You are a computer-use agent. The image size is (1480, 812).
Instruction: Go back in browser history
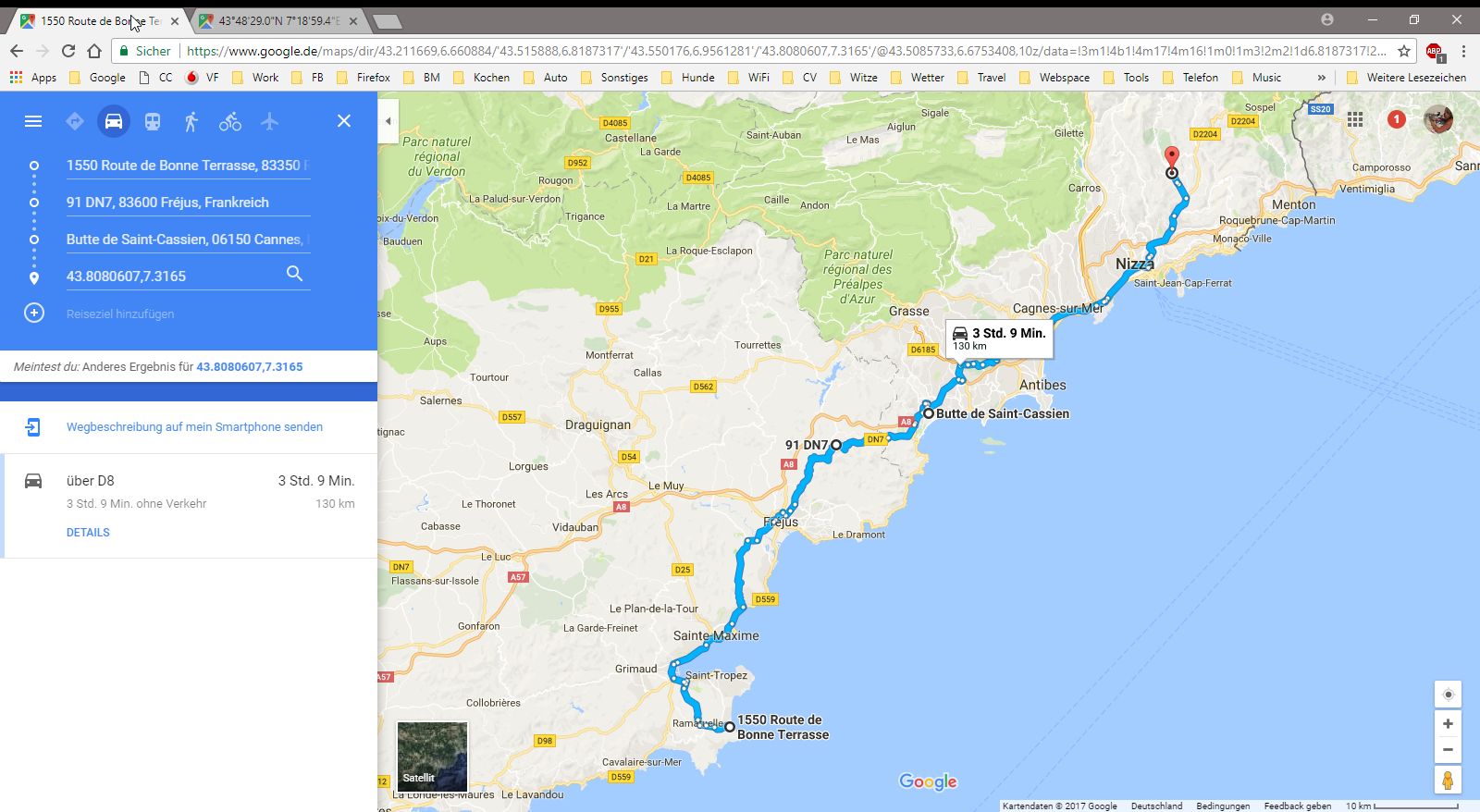[17, 51]
